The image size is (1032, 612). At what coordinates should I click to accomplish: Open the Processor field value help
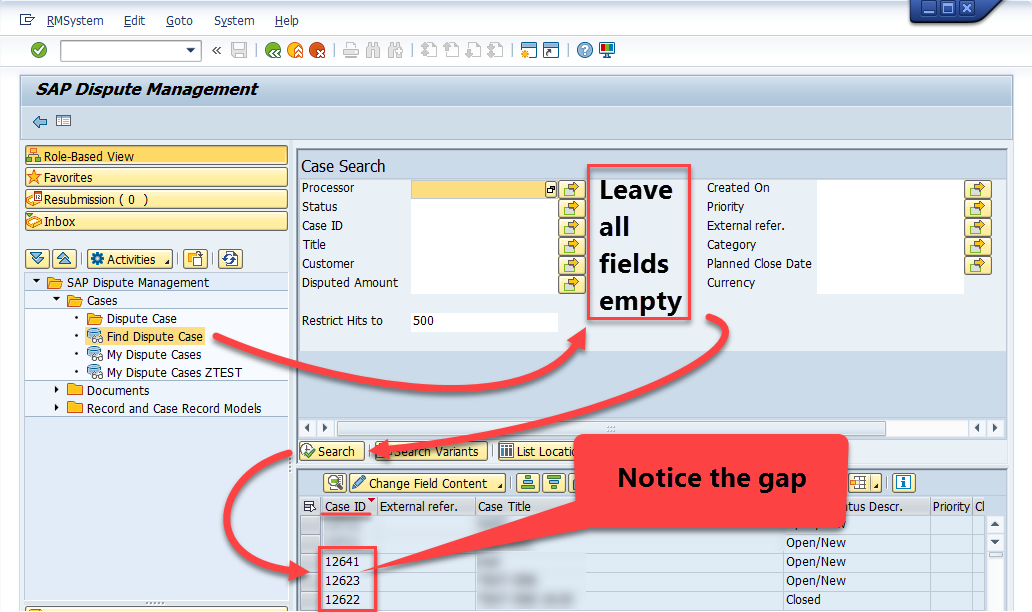pyautogui.click(x=551, y=190)
